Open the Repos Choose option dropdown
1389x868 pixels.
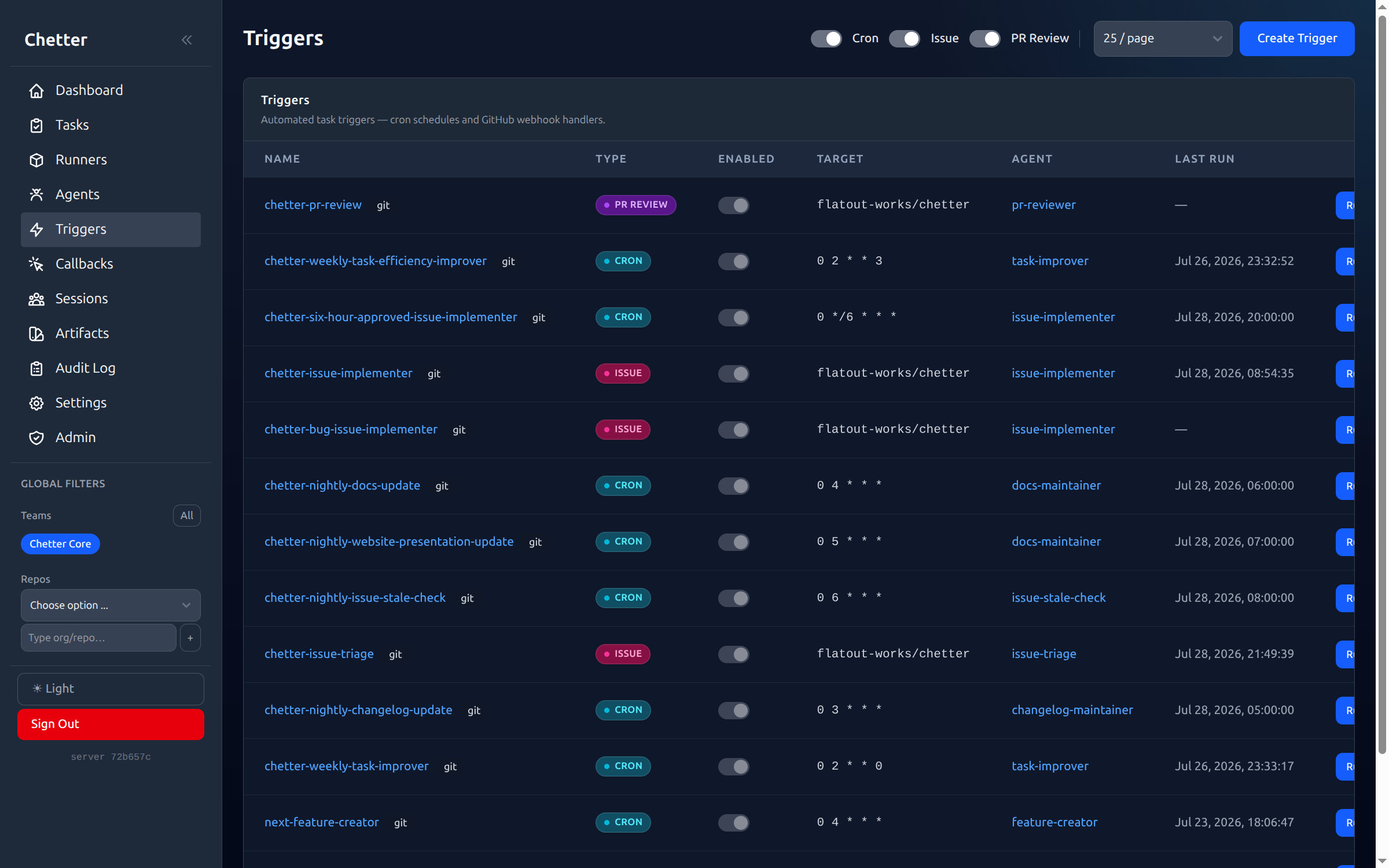pos(111,605)
